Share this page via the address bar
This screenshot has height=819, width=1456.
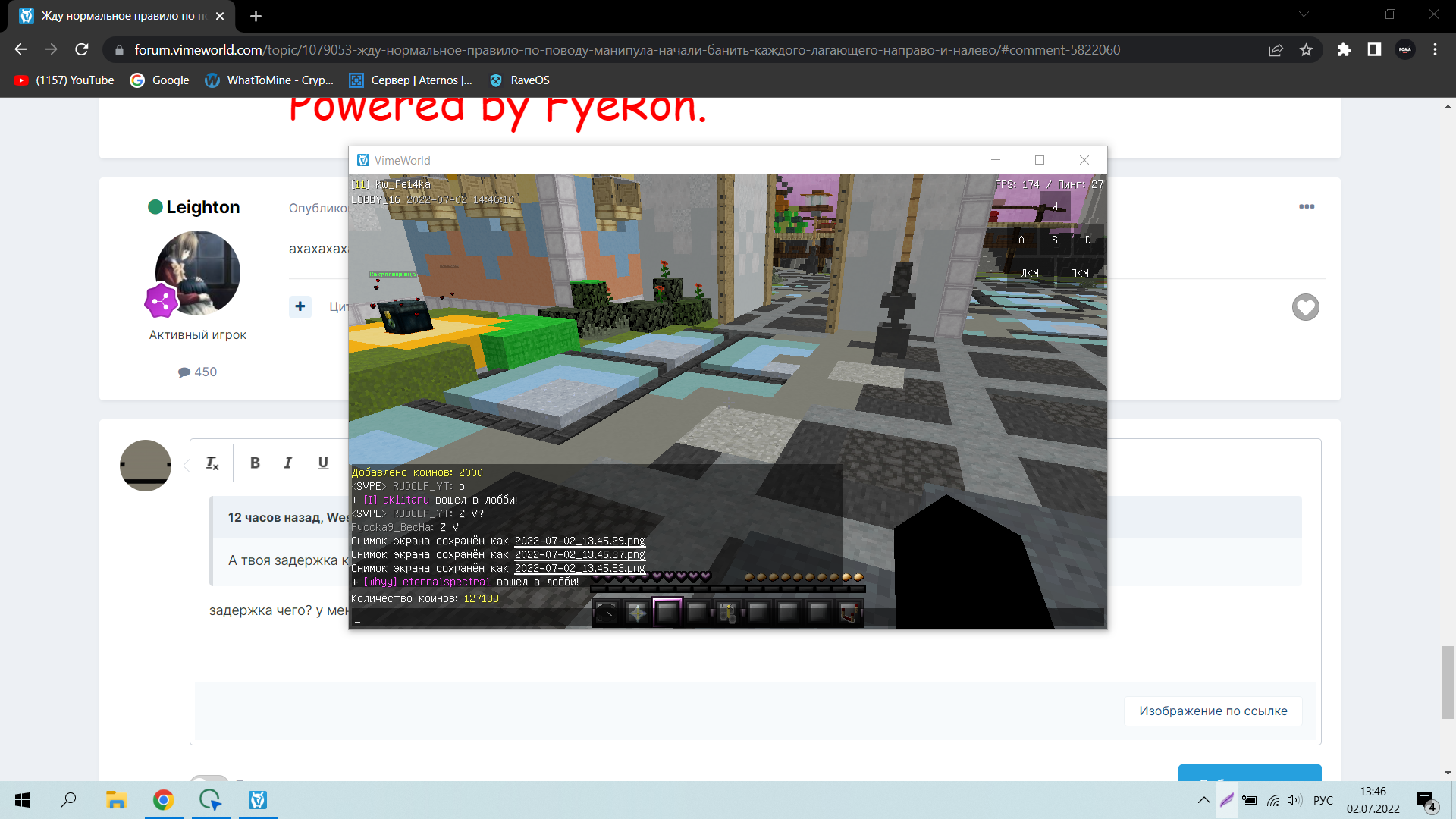[x=1276, y=49]
